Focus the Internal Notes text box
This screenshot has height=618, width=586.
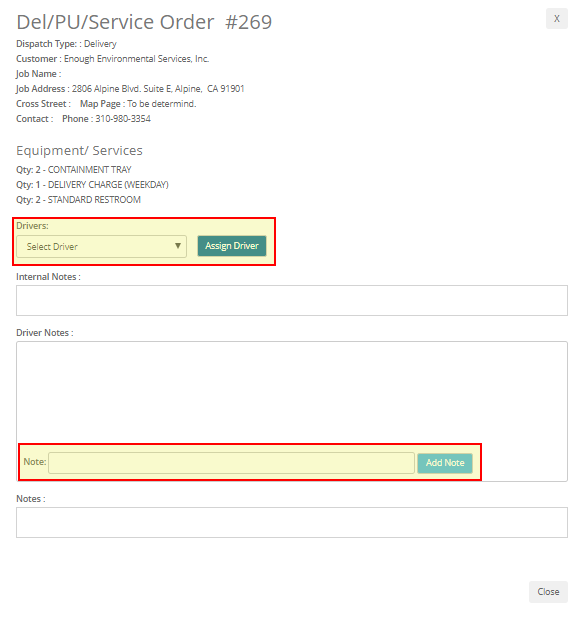292,301
